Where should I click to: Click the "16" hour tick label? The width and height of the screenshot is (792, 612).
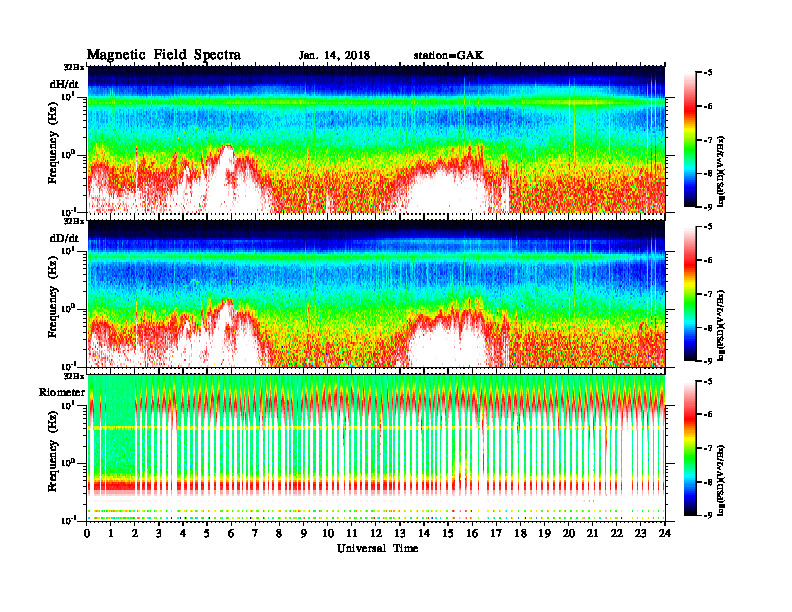pyautogui.click(x=472, y=533)
